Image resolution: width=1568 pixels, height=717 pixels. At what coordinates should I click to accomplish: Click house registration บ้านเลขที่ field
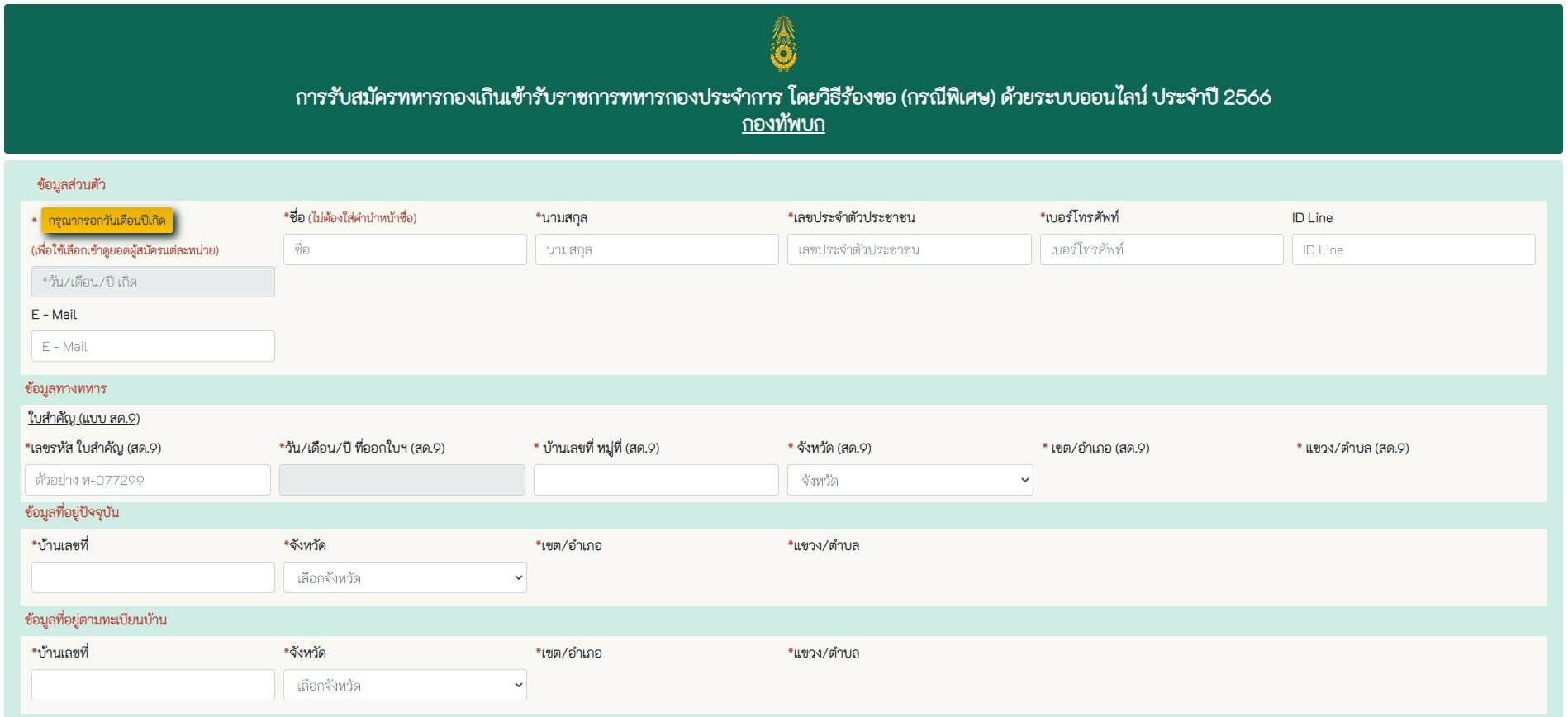[153, 685]
